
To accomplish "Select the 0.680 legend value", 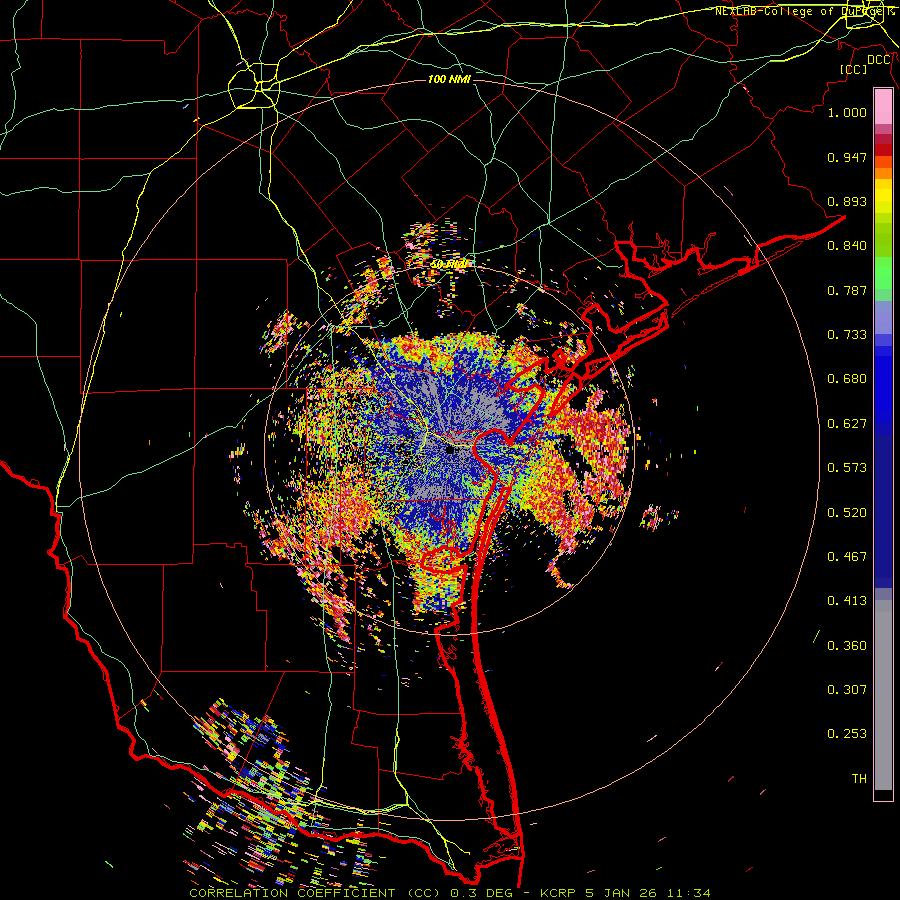I will [x=847, y=379].
